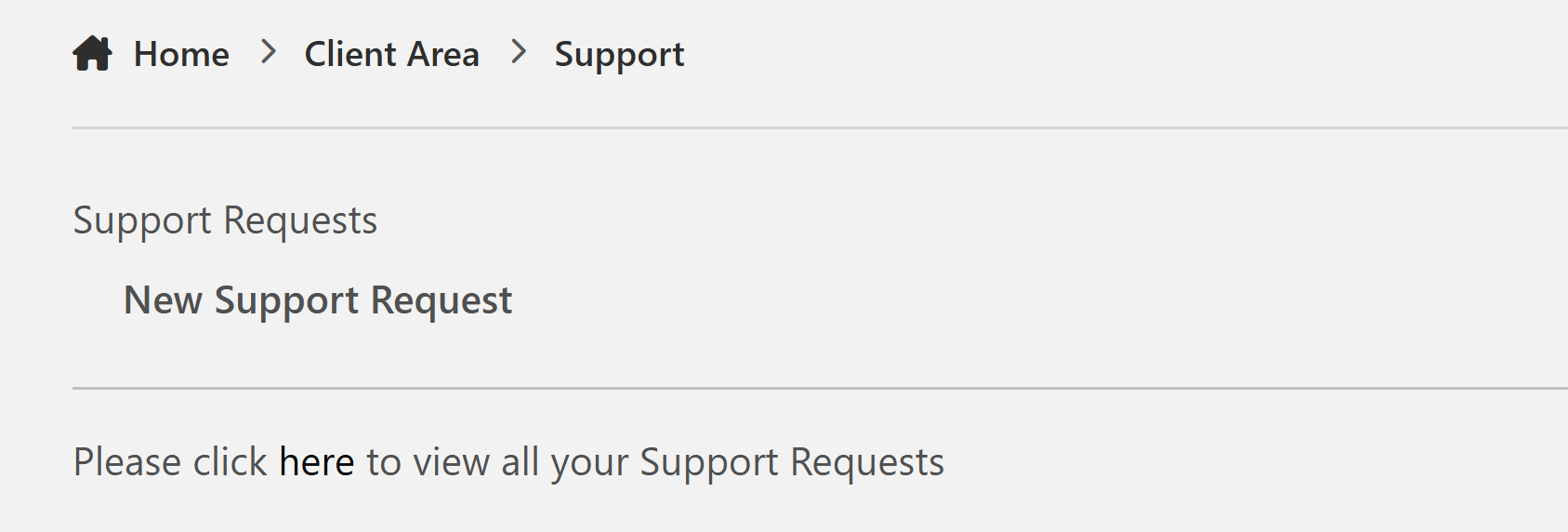Screen dimensions: 1568x532
Task: Click the word "Client" in the breadcrumb
Action: pyautogui.click(x=350, y=54)
